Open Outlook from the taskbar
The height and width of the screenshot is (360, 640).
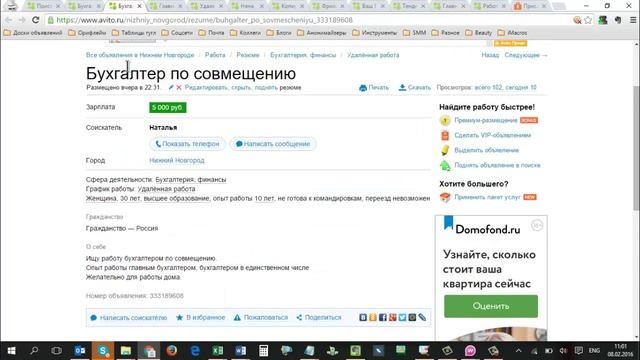click(x=80, y=351)
